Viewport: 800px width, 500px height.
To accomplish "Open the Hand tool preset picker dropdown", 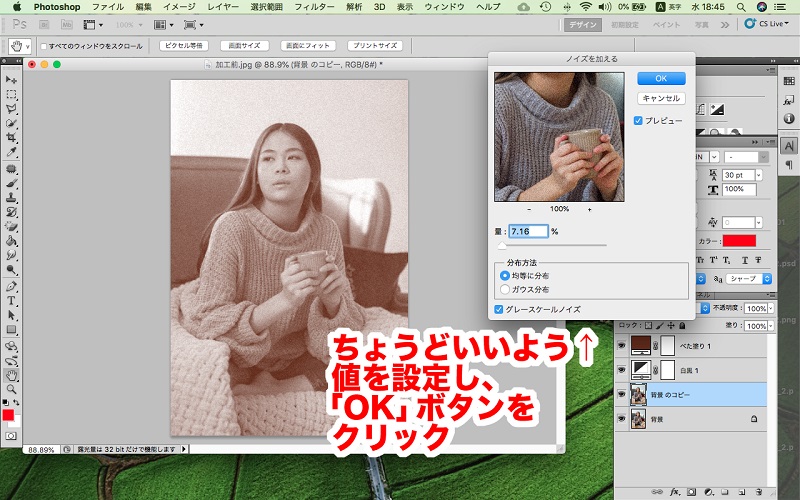I will (28, 46).
